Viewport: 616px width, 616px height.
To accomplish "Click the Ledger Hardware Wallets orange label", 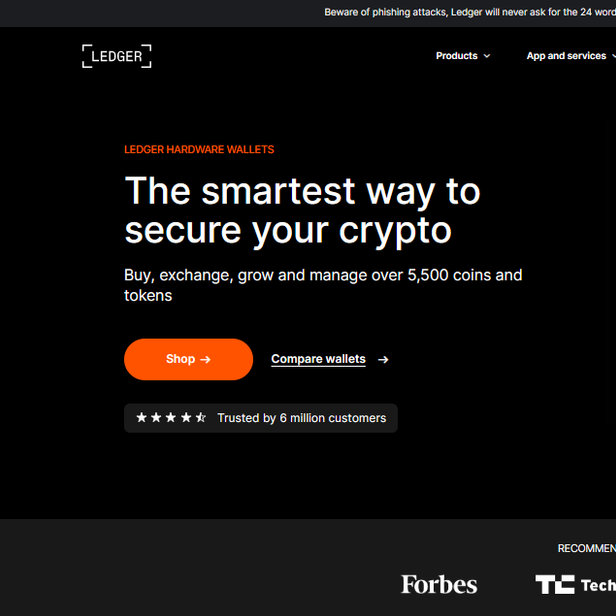I will 199,150.
